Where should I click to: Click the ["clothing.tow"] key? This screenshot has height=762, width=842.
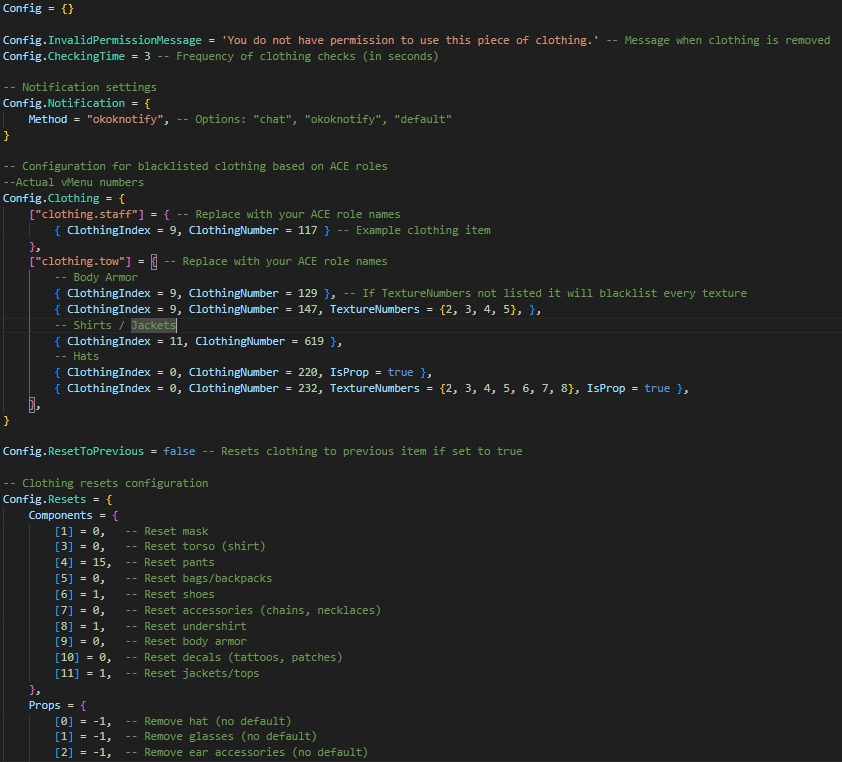click(x=80, y=262)
